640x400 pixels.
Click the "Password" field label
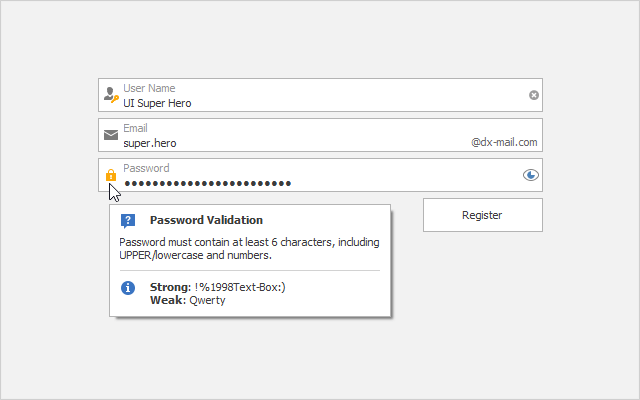pyautogui.click(x=146, y=168)
